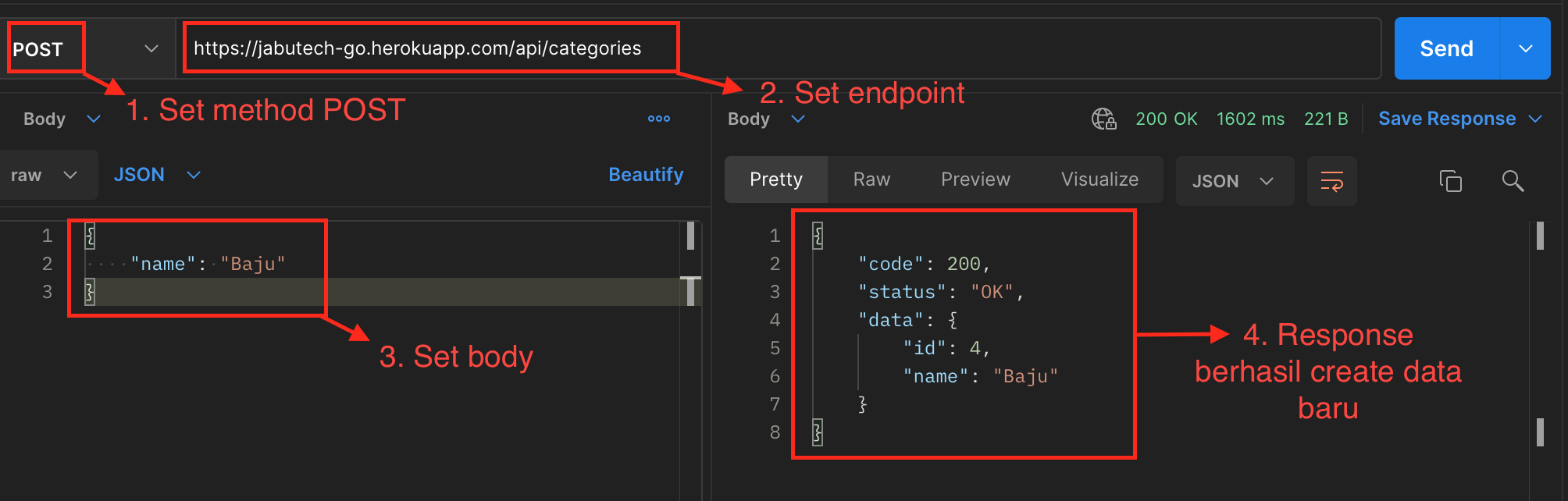
Task: Change the request body JSON language dropdown
Action: pyautogui.click(x=157, y=175)
